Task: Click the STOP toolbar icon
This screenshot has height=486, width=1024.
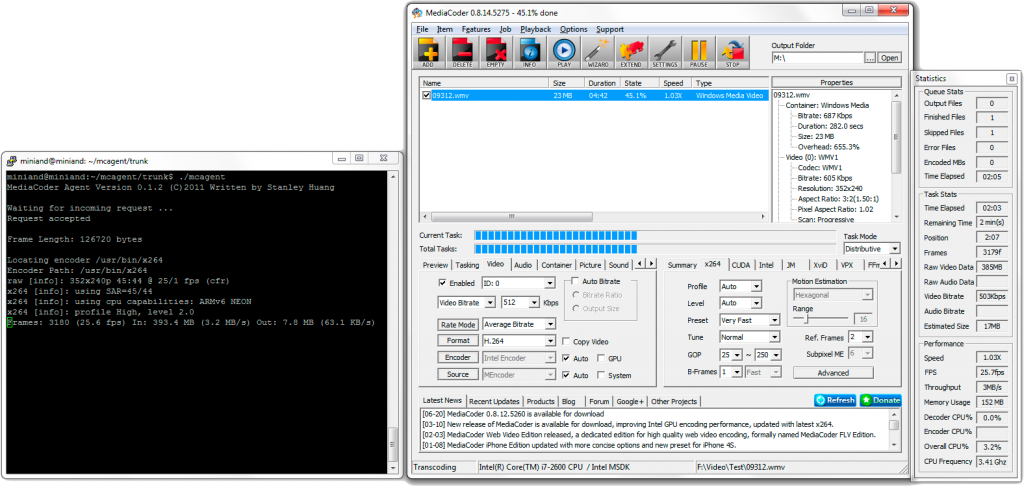Action: [x=732, y=52]
